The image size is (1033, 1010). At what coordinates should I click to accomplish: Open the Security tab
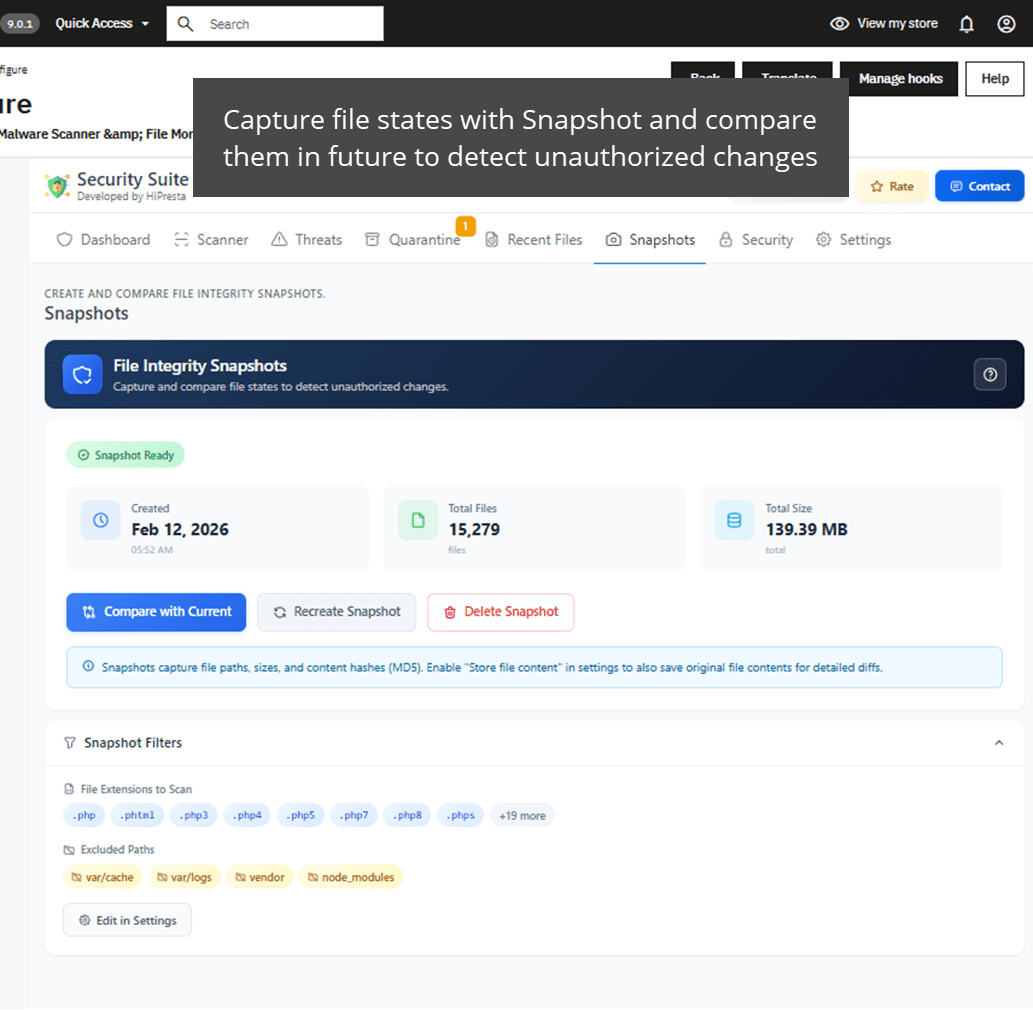tap(756, 240)
